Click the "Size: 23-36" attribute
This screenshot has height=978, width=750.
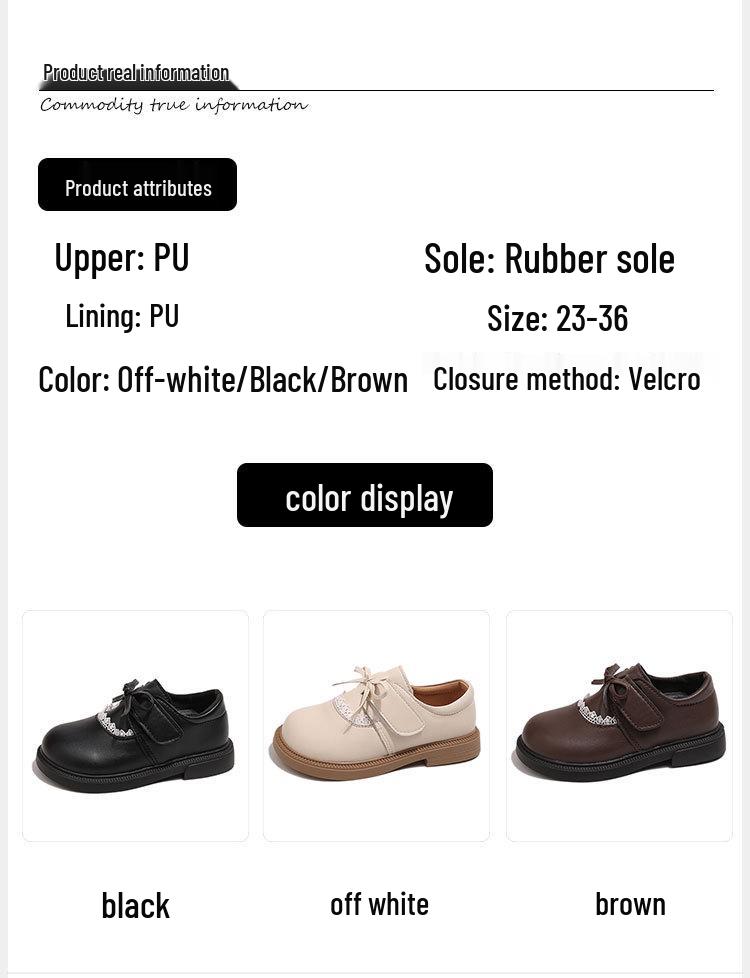coord(557,318)
